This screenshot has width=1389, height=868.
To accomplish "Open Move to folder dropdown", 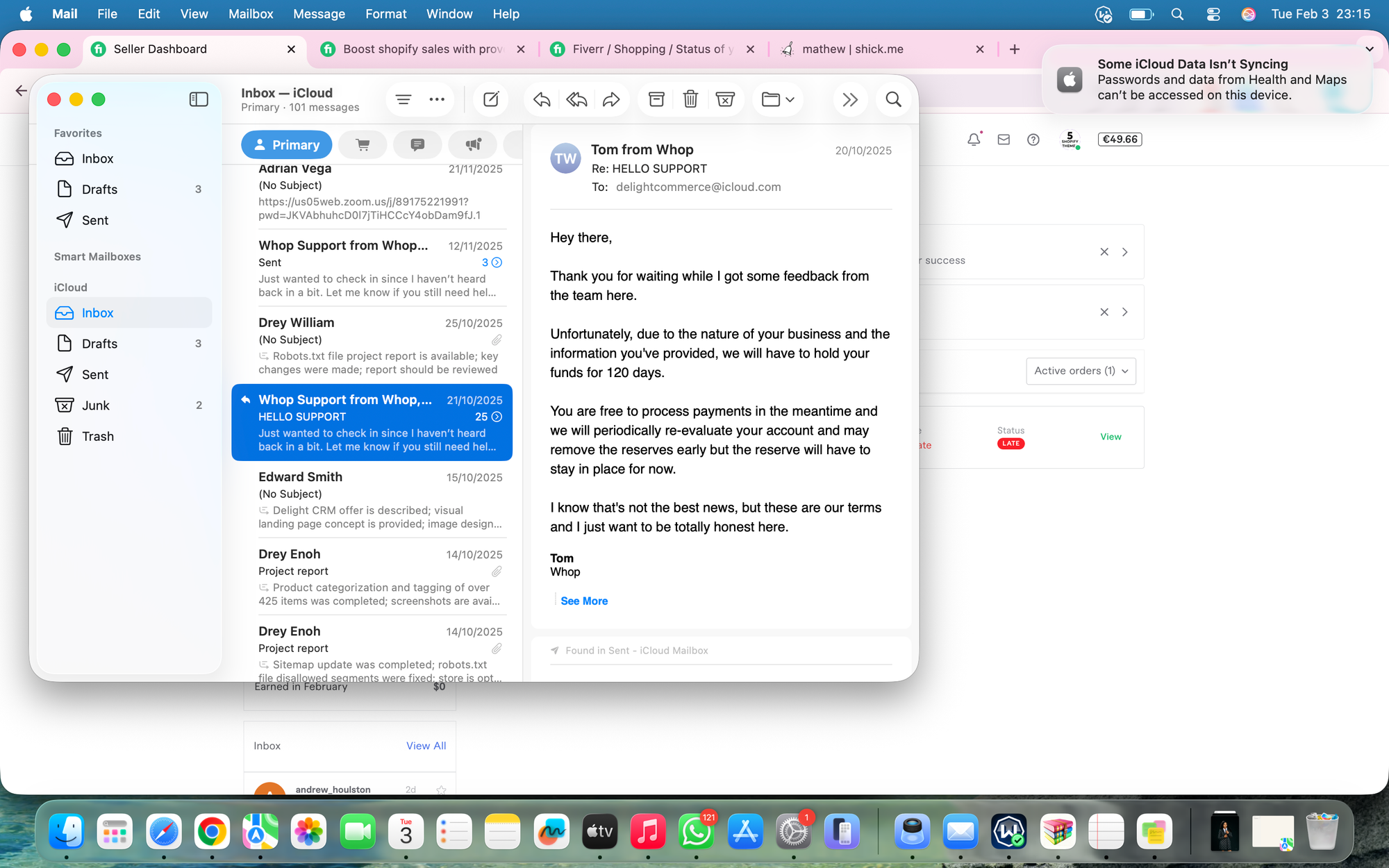I will tap(778, 99).
